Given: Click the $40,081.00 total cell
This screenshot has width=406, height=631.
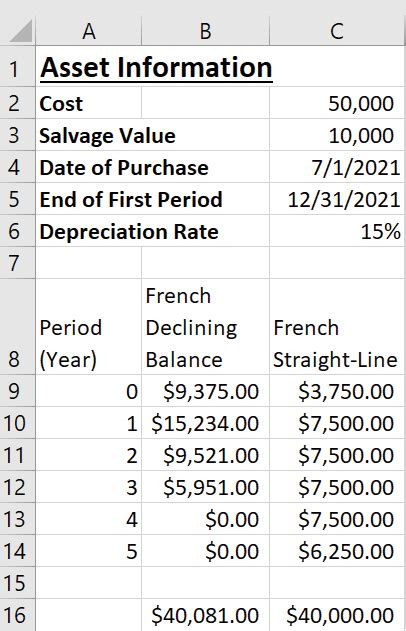Looking at the screenshot, I should pyautogui.click(x=205, y=615).
